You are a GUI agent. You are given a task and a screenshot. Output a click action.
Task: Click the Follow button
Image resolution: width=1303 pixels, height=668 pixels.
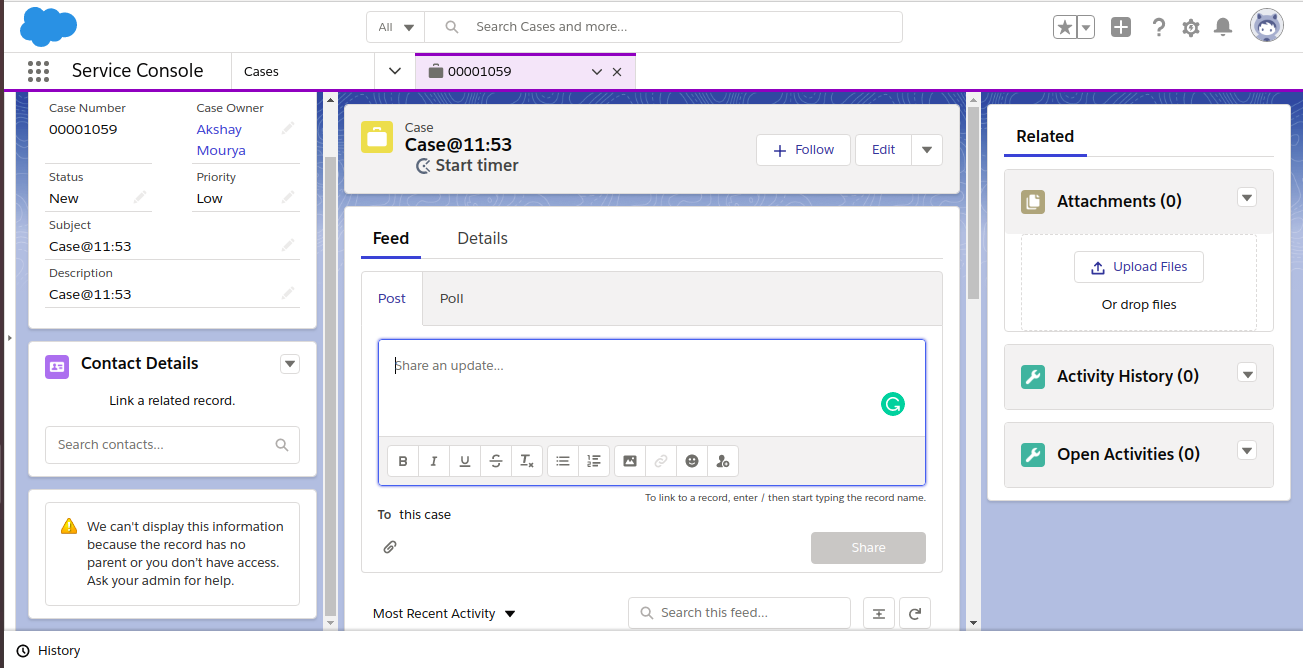(x=803, y=150)
